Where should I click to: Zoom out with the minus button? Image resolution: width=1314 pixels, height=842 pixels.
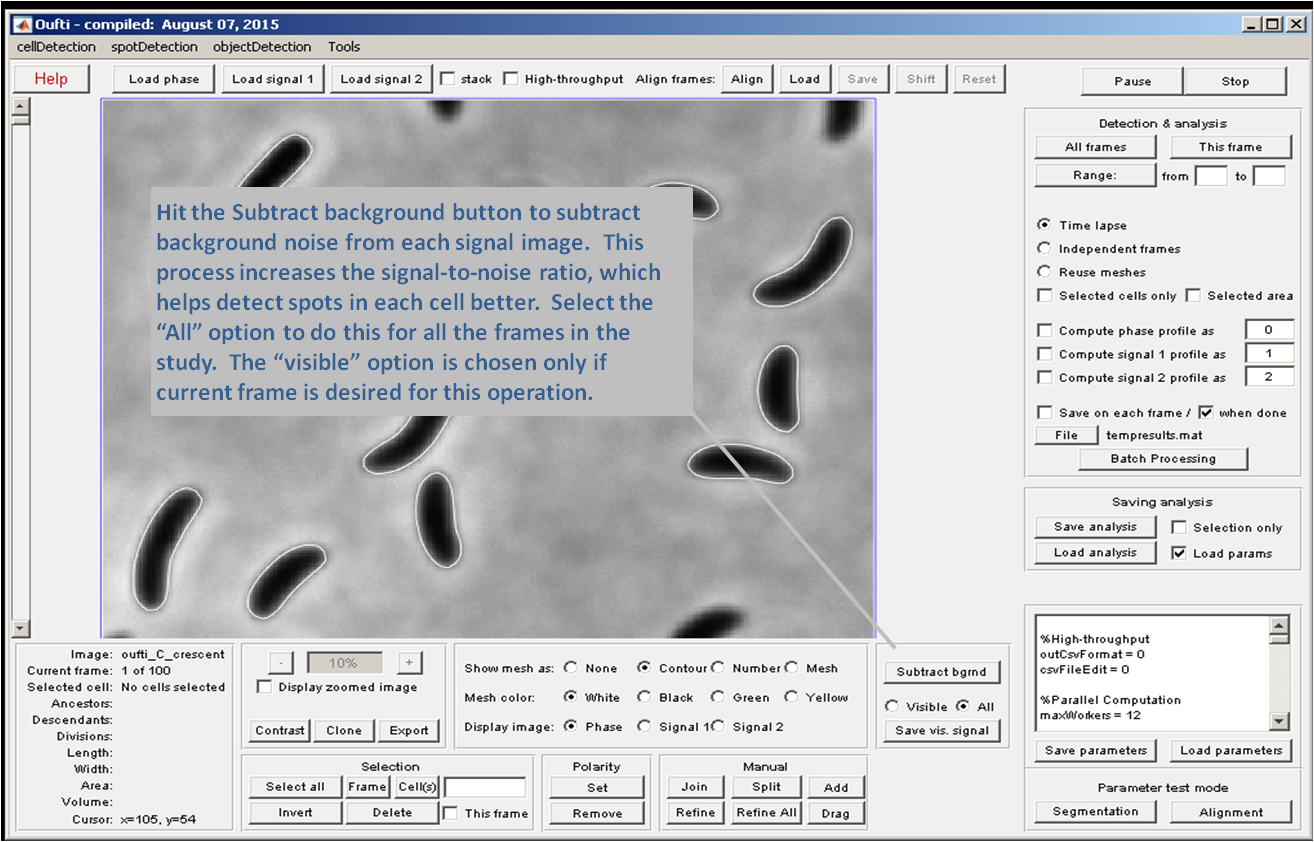(282, 662)
